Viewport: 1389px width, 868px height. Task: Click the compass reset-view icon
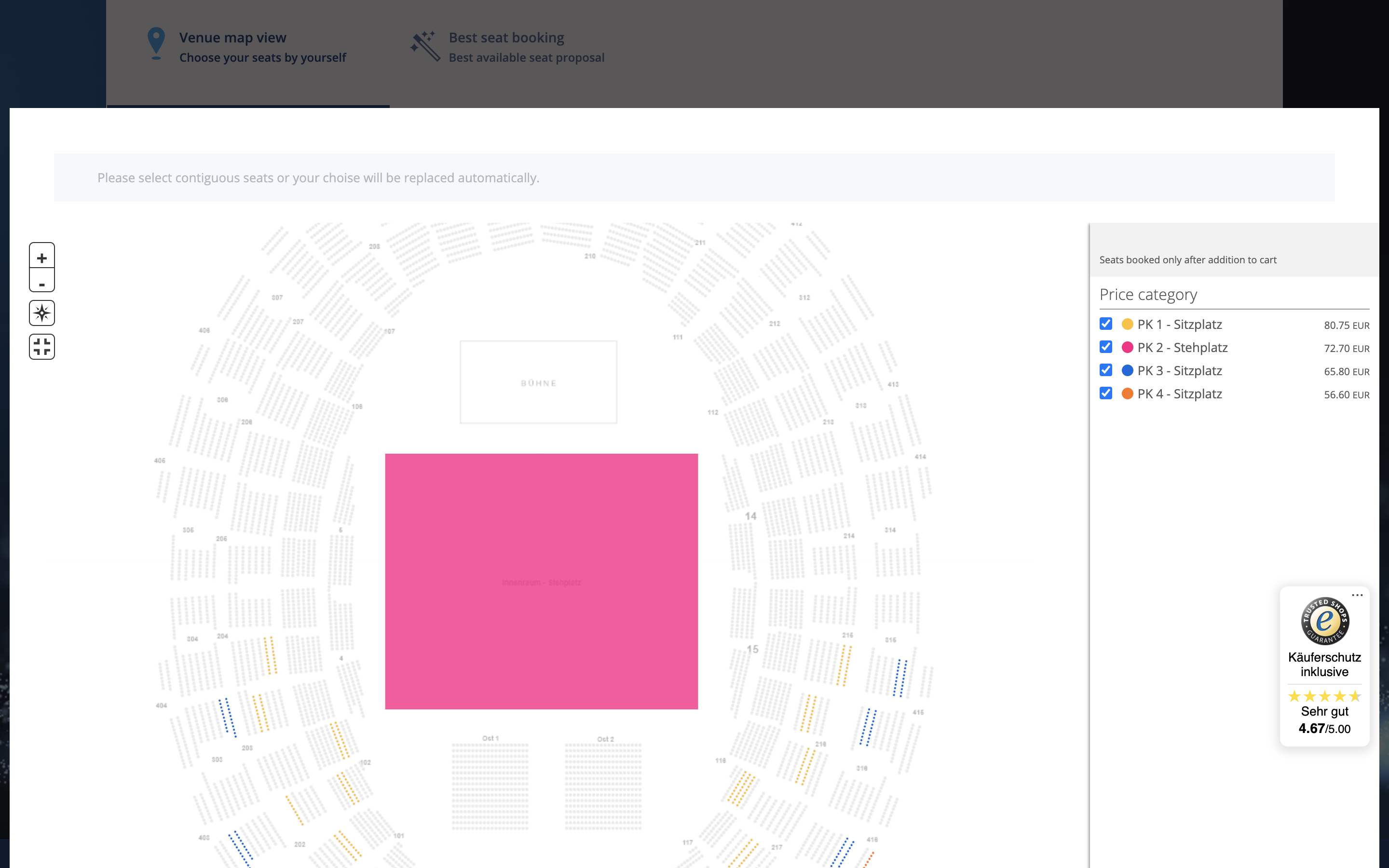point(42,313)
